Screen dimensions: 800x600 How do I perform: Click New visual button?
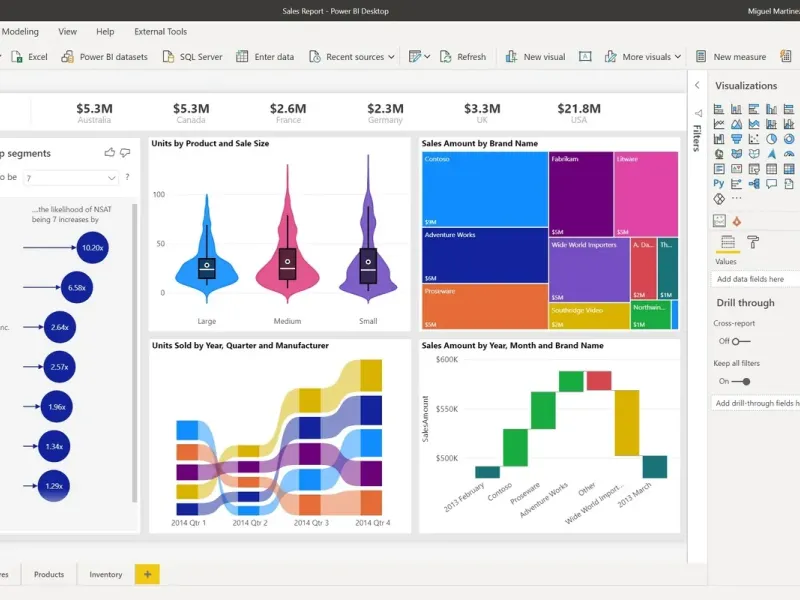pos(535,57)
